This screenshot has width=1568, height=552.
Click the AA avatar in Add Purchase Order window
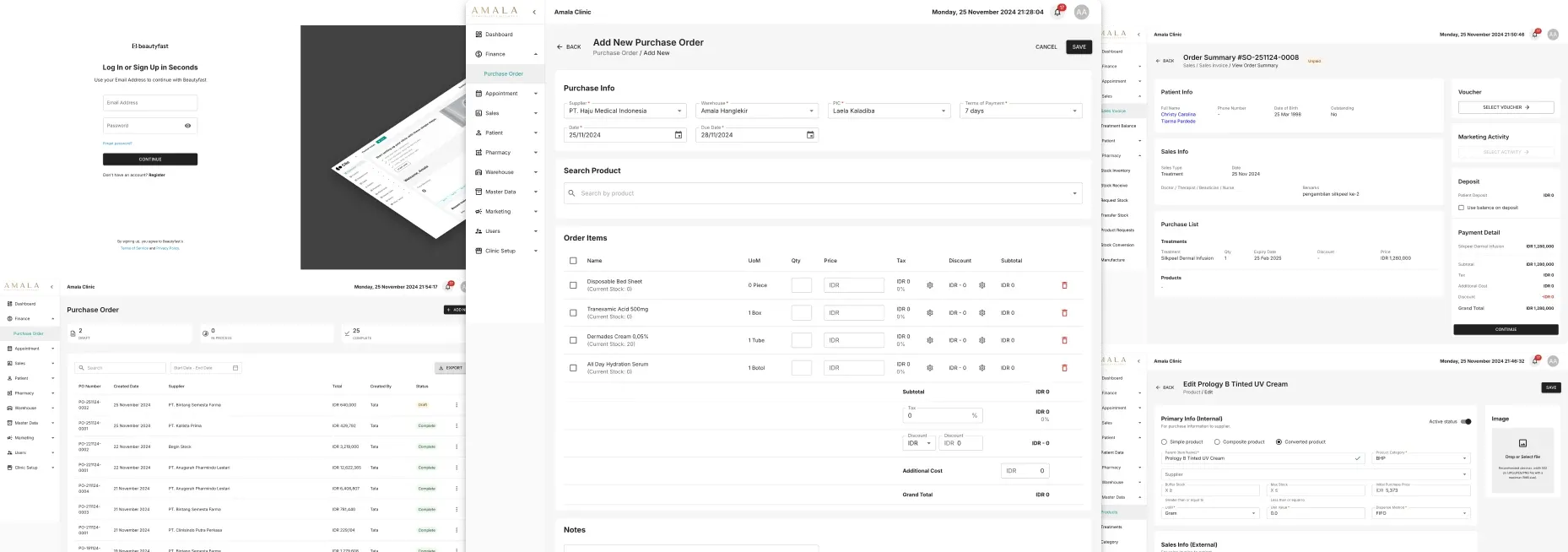click(x=1081, y=12)
